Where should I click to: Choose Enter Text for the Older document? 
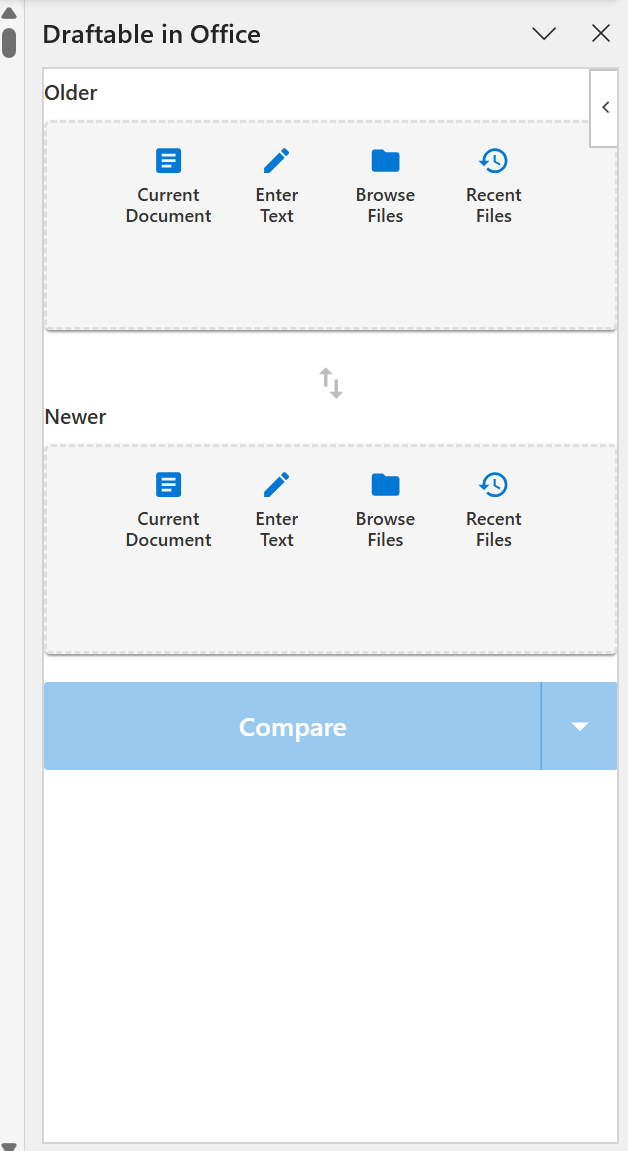(x=276, y=185)
